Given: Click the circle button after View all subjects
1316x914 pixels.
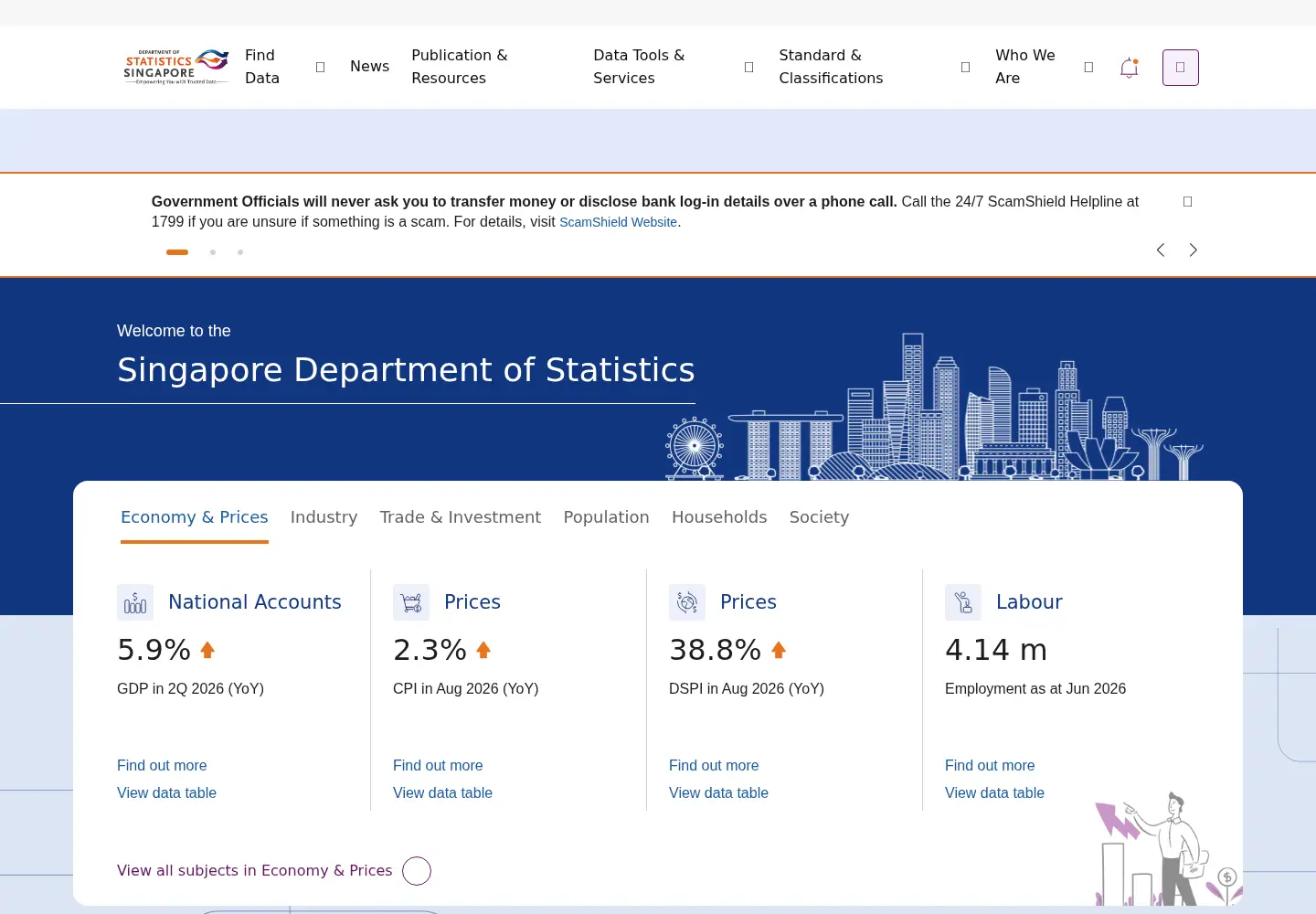Looking at the screenshot, I should (x=417, y=871).
